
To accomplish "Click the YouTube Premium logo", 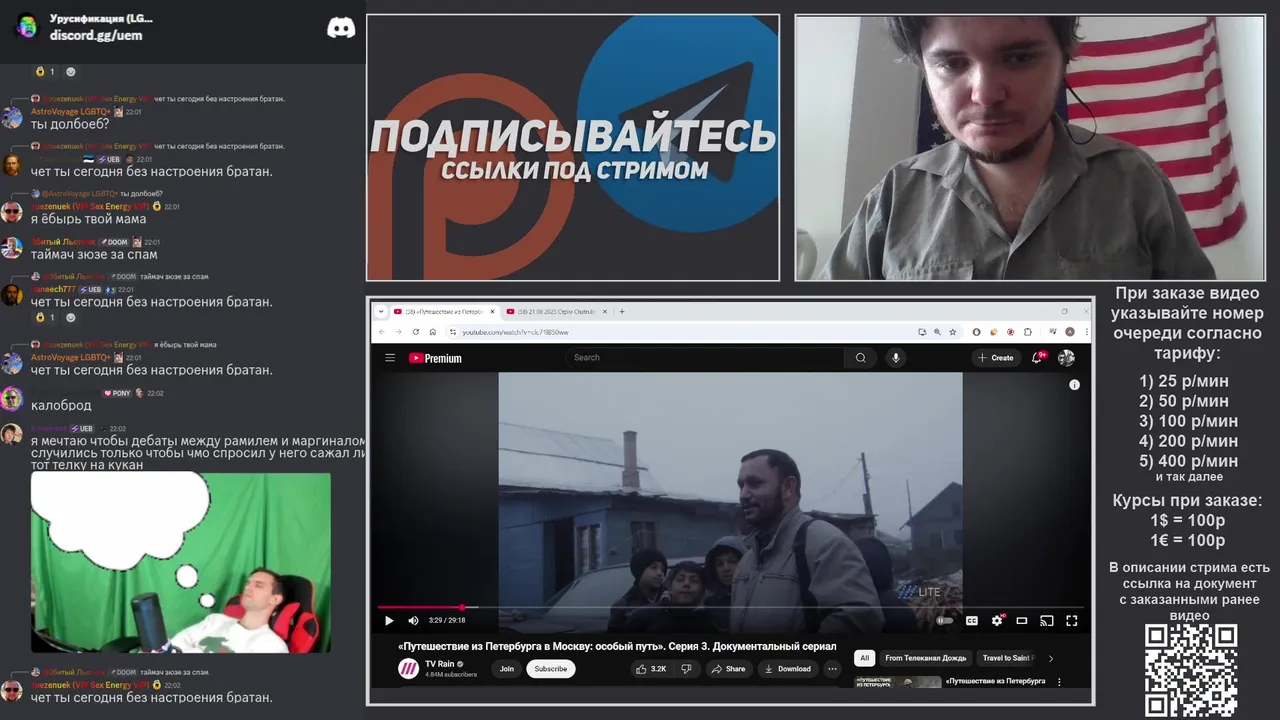I will pos(435,358).
